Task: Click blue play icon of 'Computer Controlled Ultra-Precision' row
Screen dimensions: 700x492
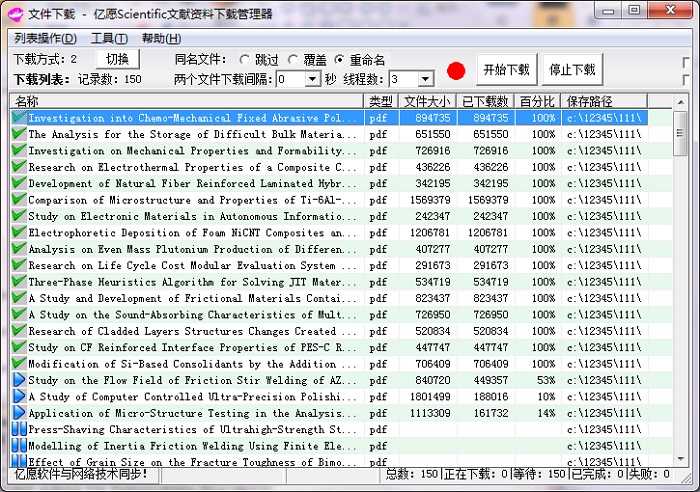Action: tap(19, 396)
